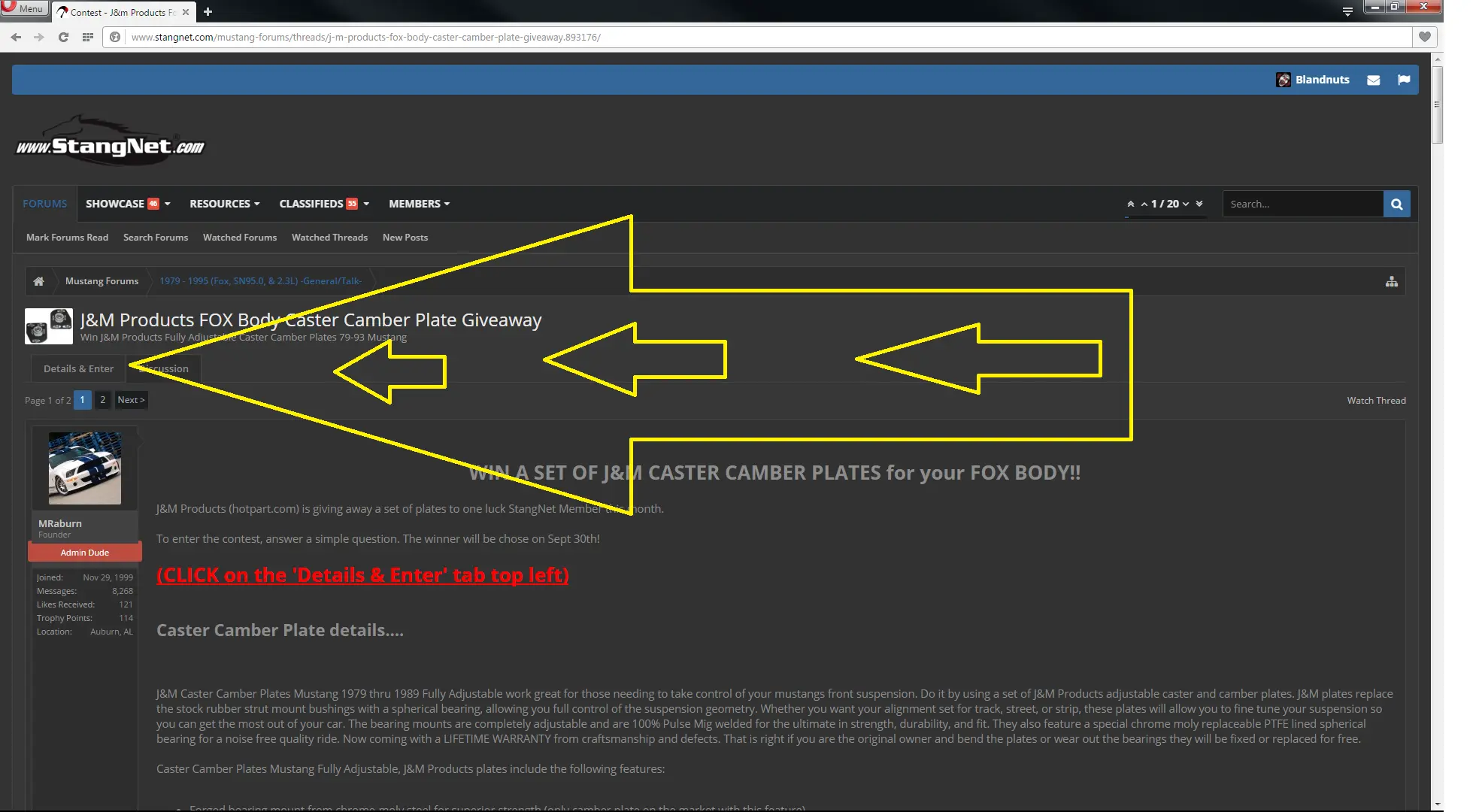Open New Posts
Screen dimensions: 1476x812
pos(405,238)
